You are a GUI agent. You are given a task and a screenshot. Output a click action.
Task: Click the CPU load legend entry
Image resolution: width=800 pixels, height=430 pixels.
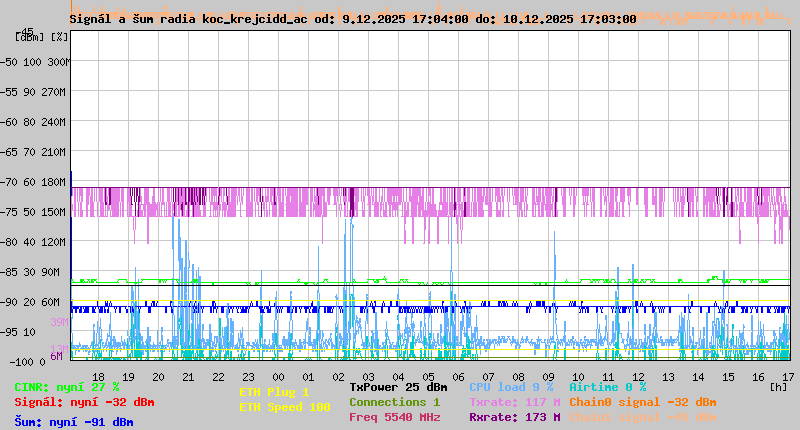pyautogui.click(x=511, y=387)
